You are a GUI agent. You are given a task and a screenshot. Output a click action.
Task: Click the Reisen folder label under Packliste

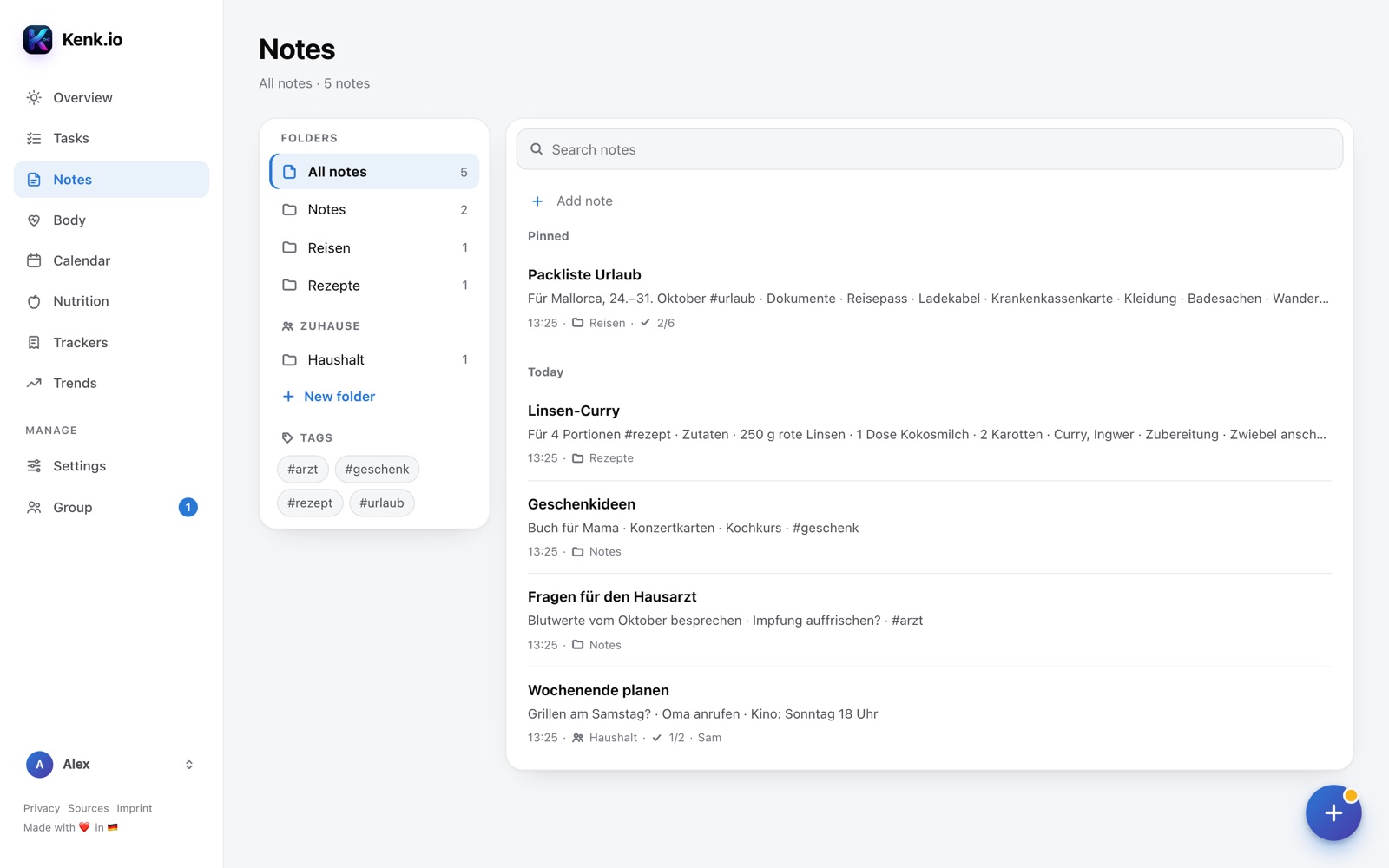pyautogui.click(x=599, y=323)
